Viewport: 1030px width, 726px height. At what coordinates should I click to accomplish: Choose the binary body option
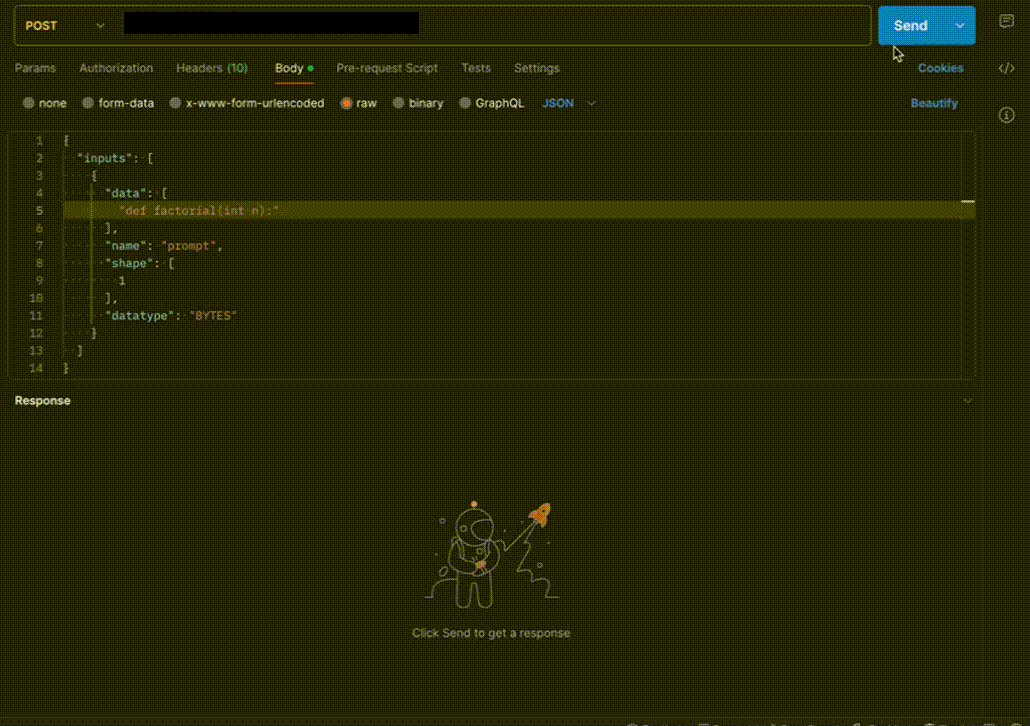(x=399, y=103)
